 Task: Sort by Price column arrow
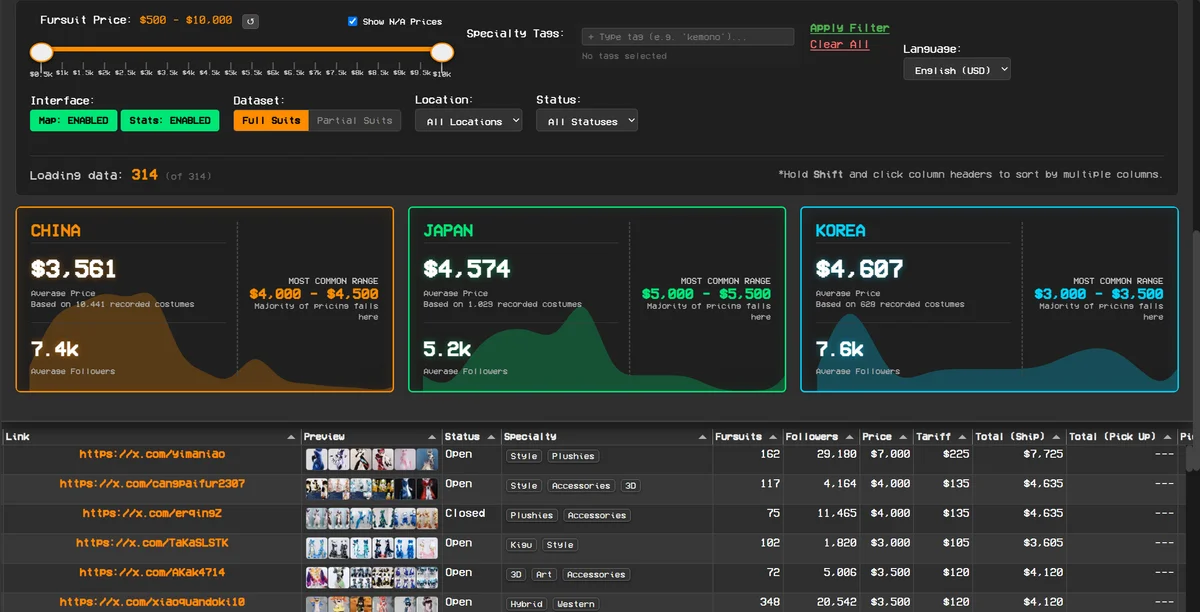[x=903, y=437]
